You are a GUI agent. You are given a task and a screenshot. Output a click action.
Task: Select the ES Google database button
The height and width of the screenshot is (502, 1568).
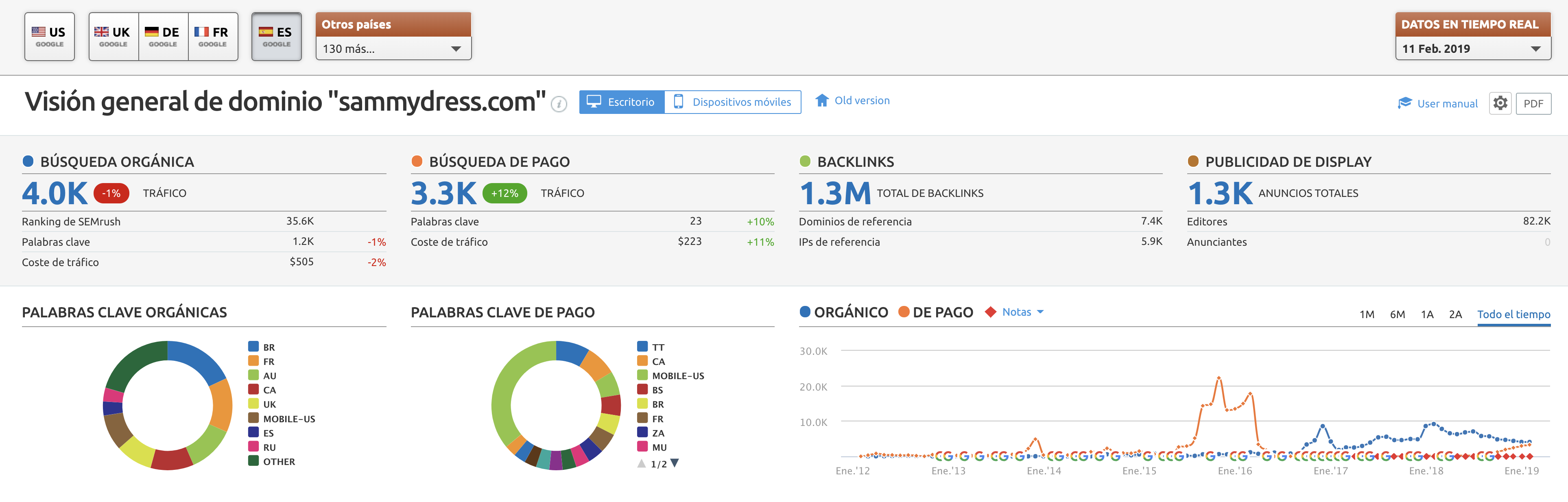click(276, 37)
